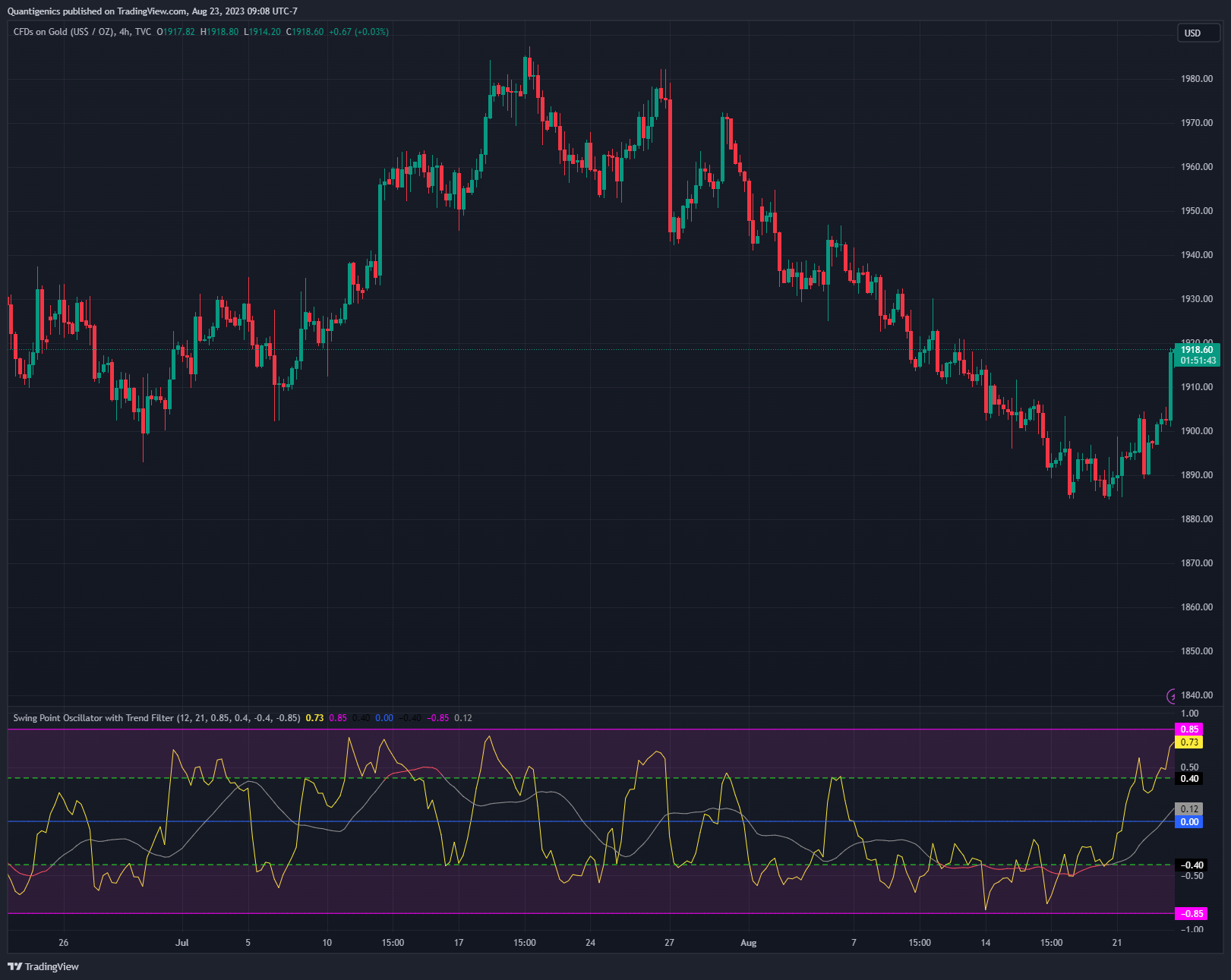
Task: Click the -1.00 oscillator axis label
Action: coord(1192,929)
